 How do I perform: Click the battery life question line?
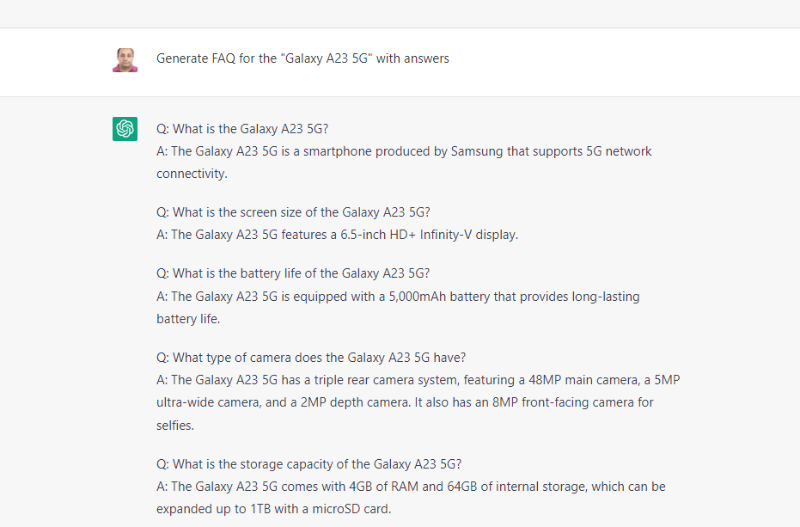point(293,274)
